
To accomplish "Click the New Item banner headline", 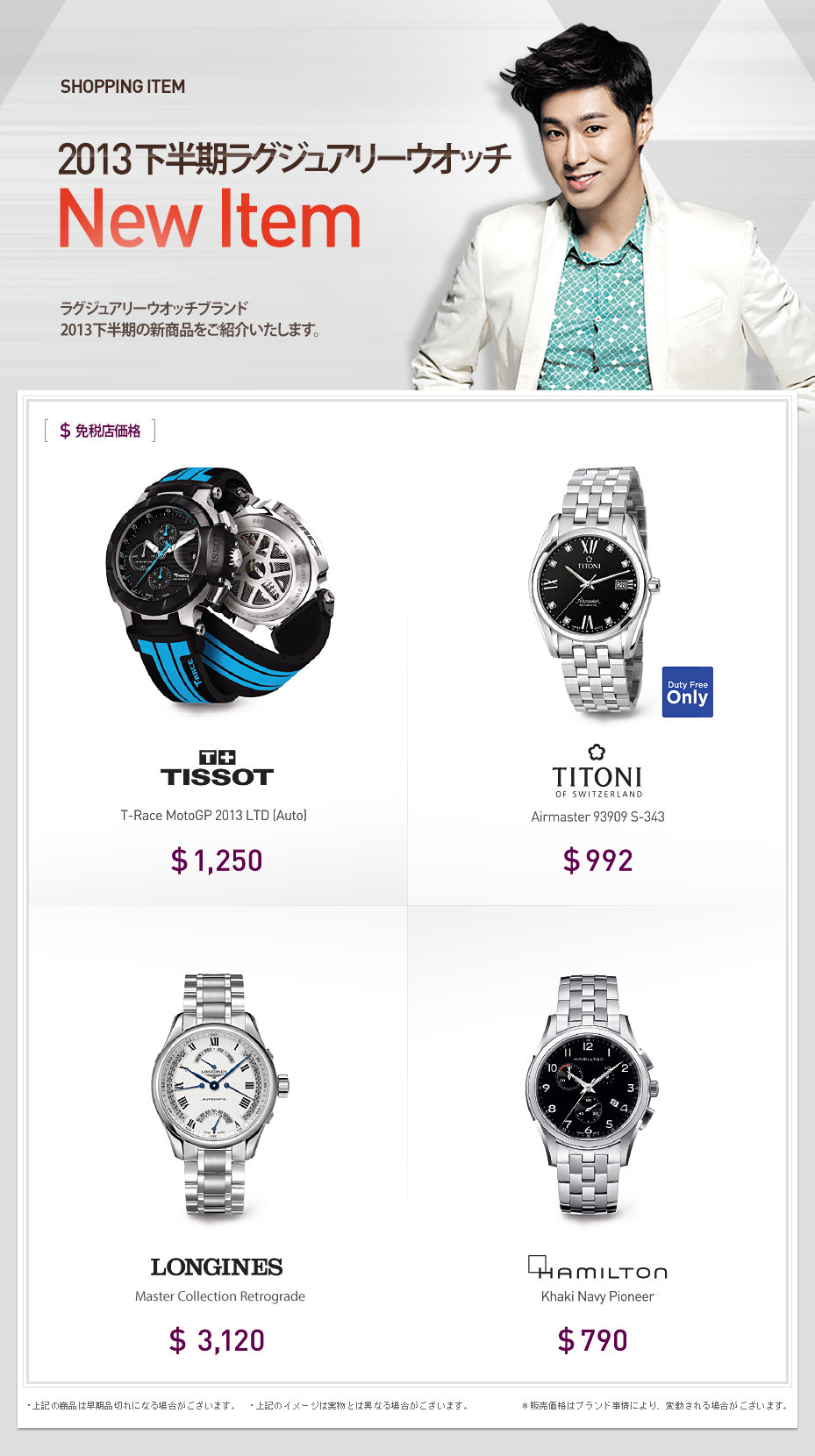I will [210, 219].
